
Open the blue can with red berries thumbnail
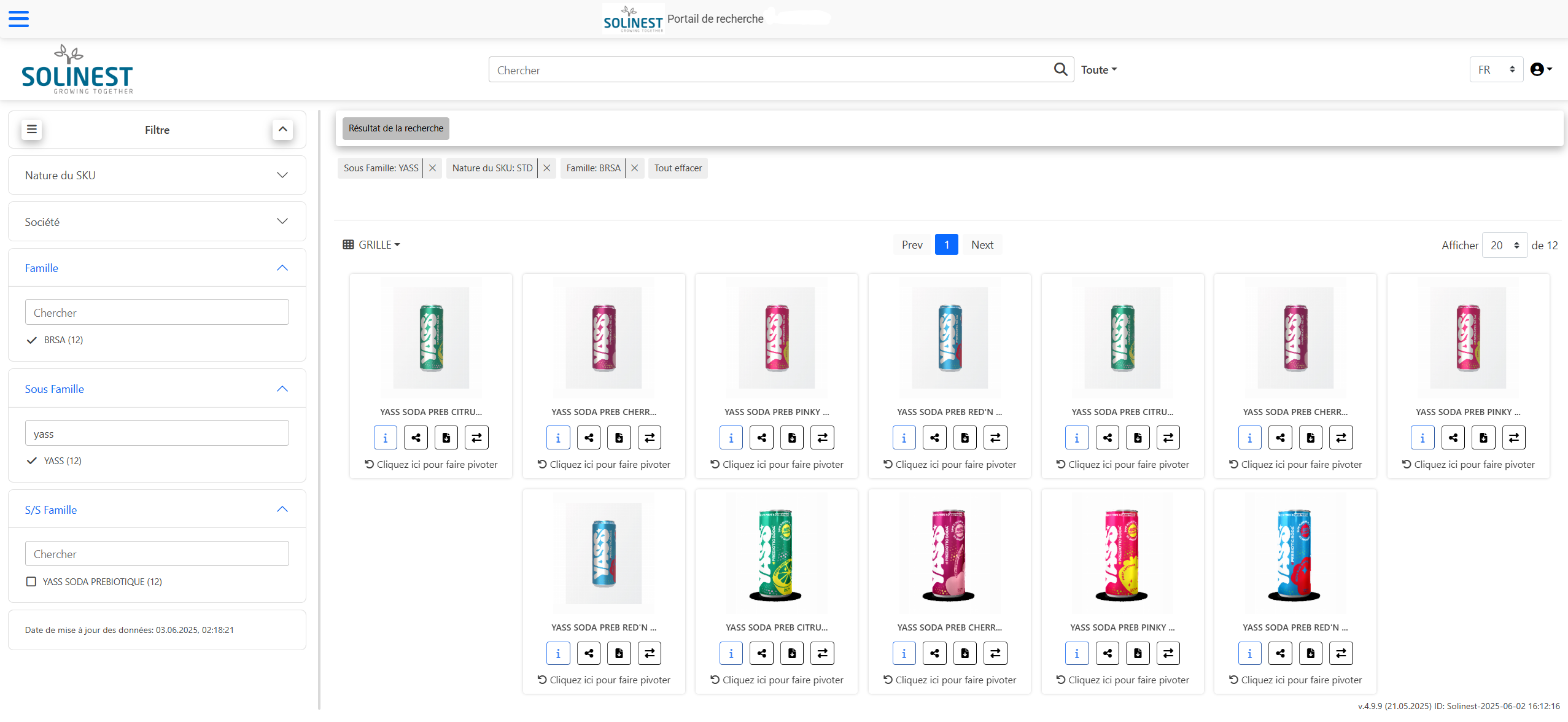pos(1295,553)
